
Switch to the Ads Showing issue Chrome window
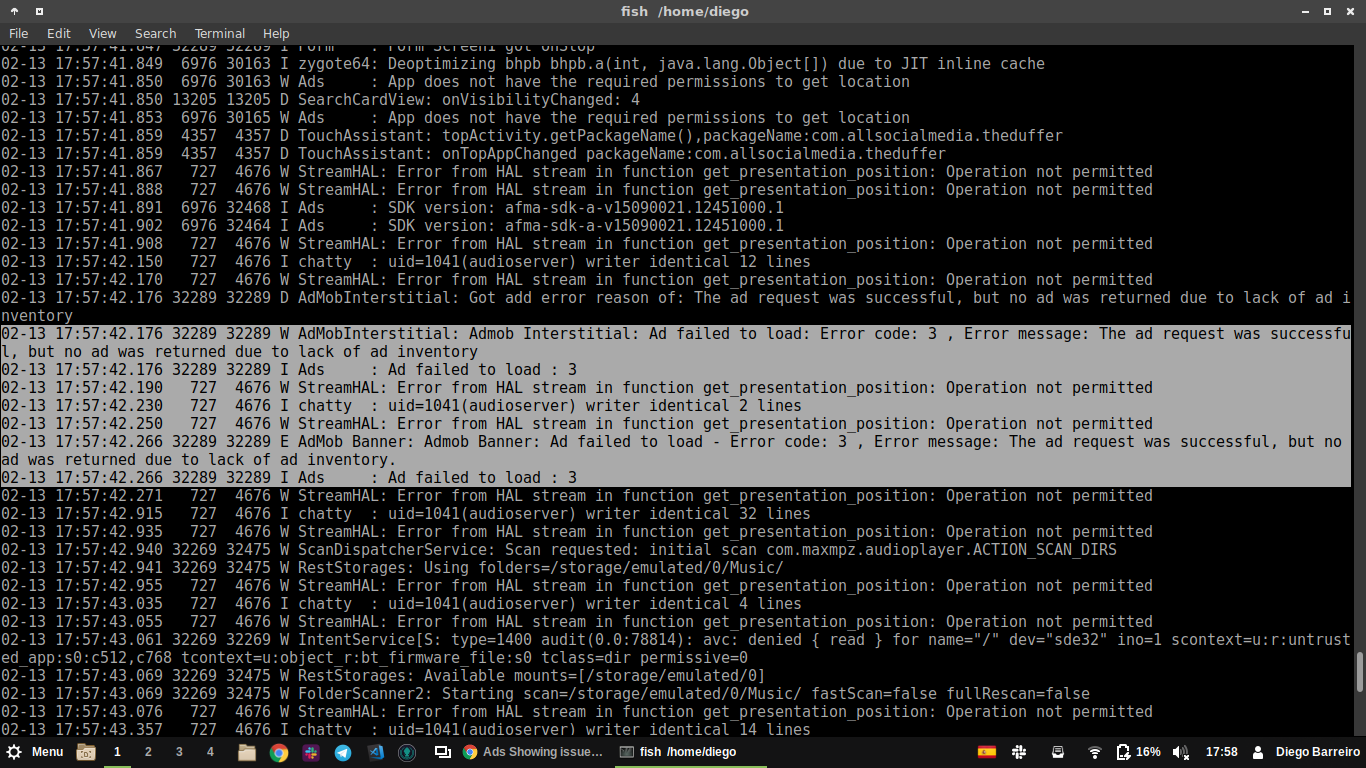point(533,752)
